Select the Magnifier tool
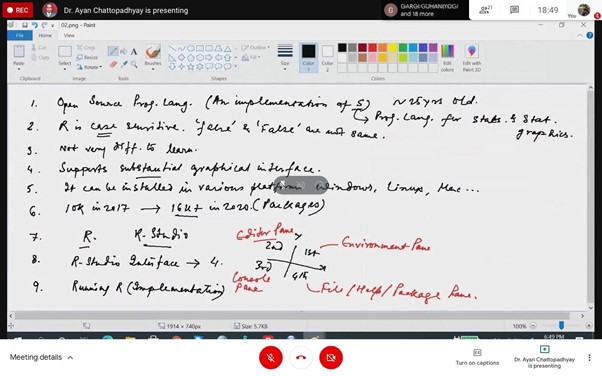Viewport: 602px width, 376px height. 134,65
